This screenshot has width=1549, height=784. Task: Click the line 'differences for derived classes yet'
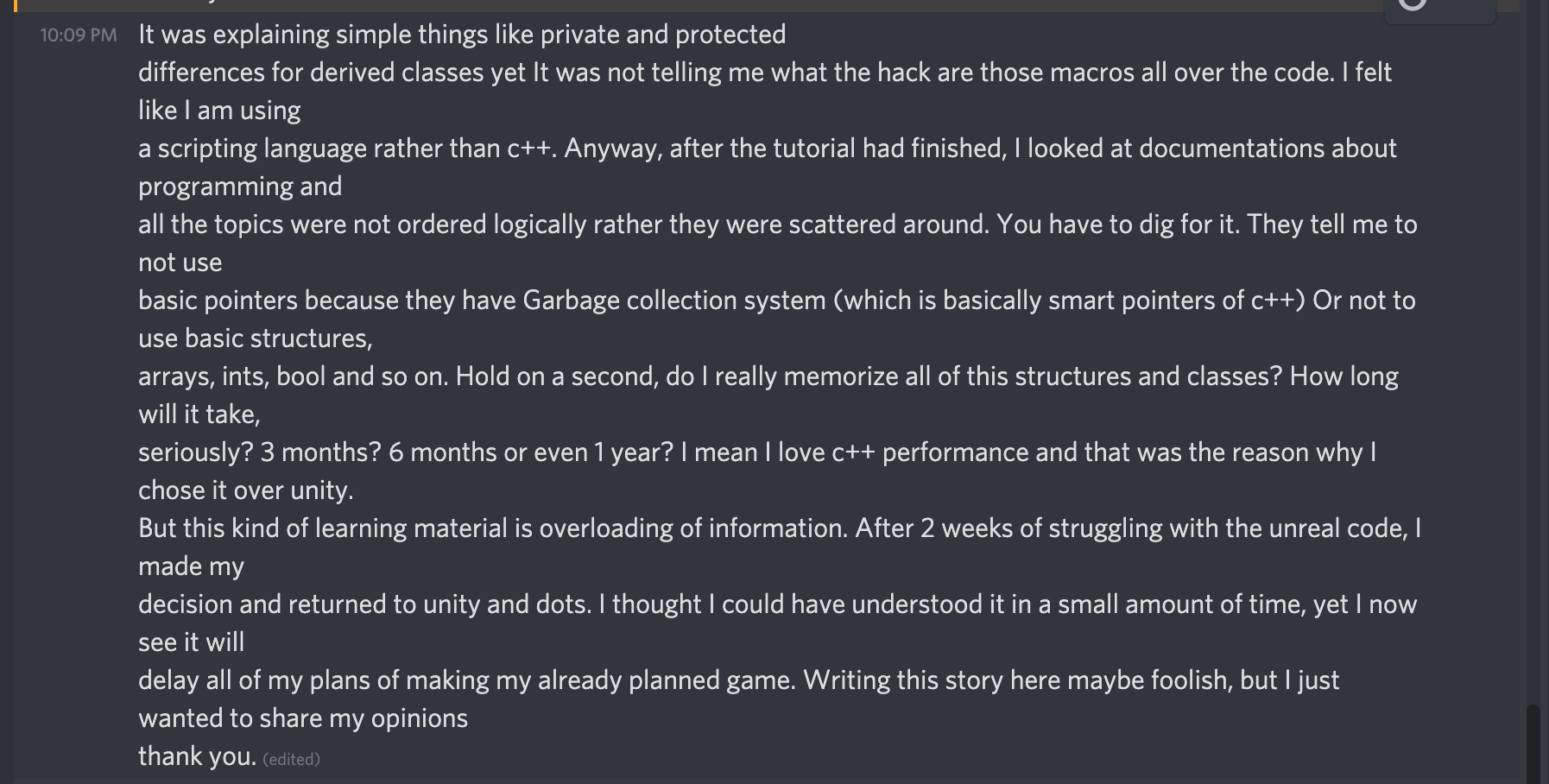coord(765,73)
